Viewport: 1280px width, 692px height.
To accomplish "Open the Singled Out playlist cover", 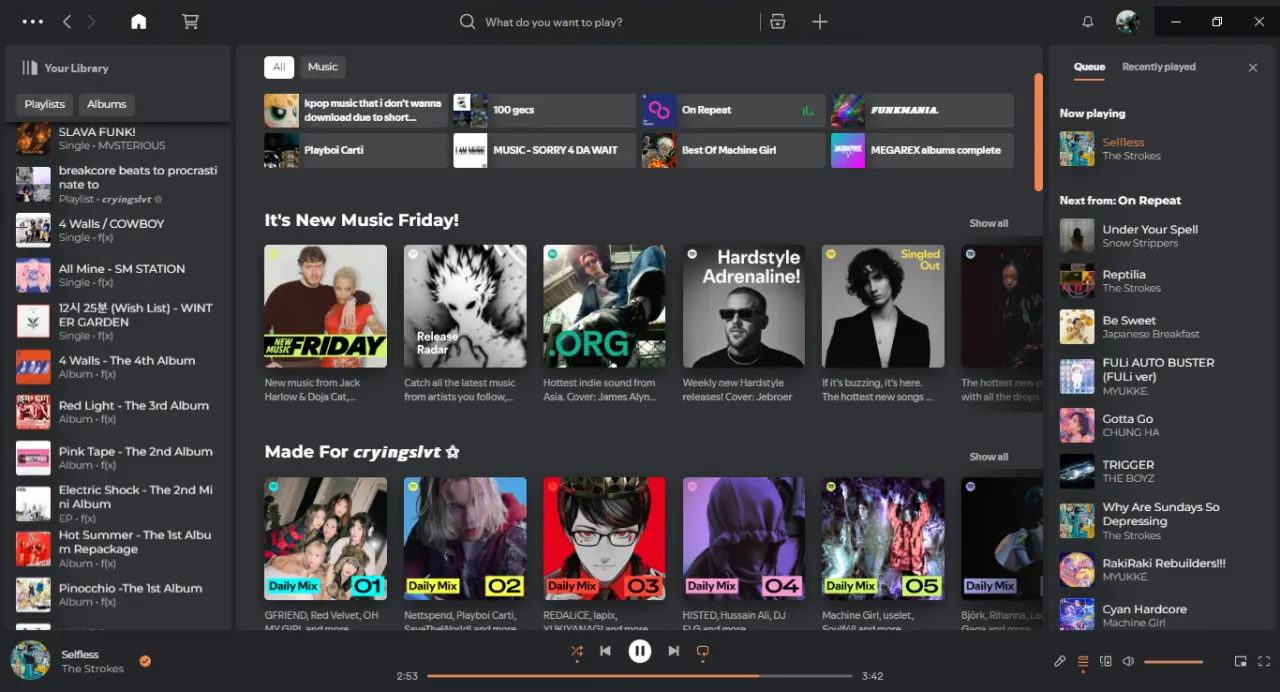I will [883, 306].
